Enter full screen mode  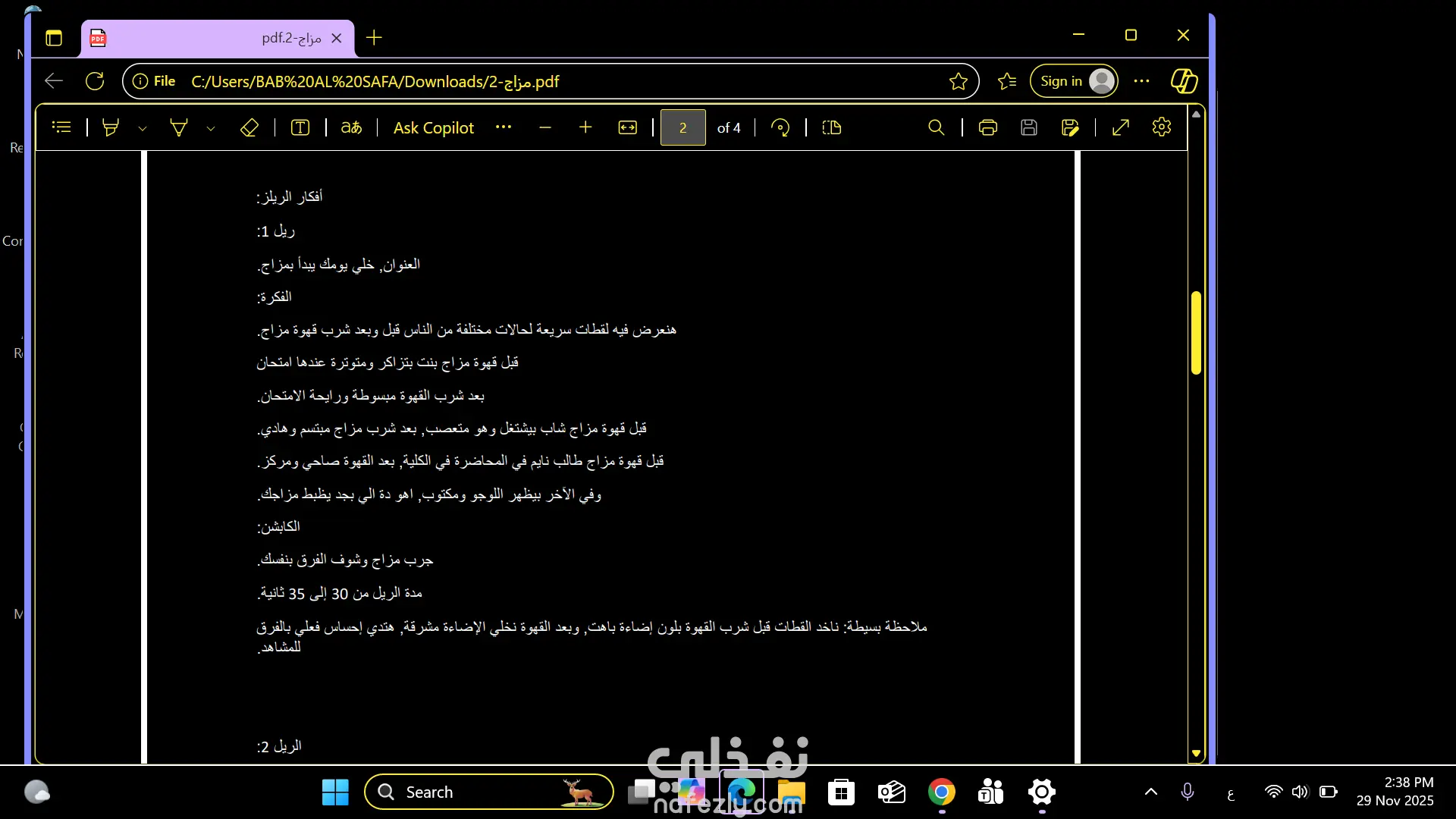[x=1121, y=127]
